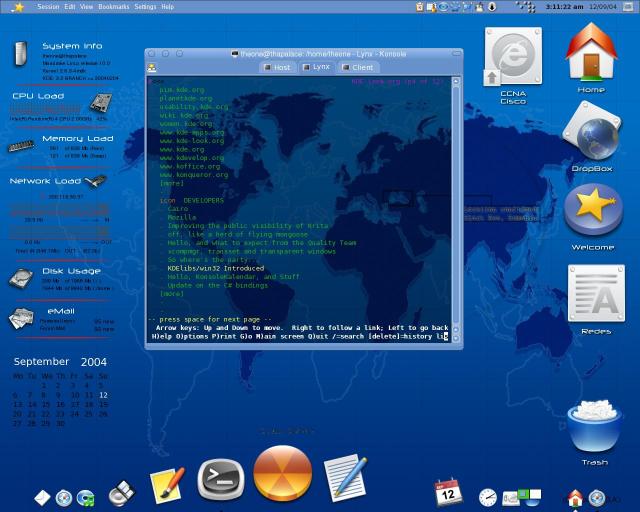Follow the www.konqueror.org link

pyautogui.click(x=194, y=175)
